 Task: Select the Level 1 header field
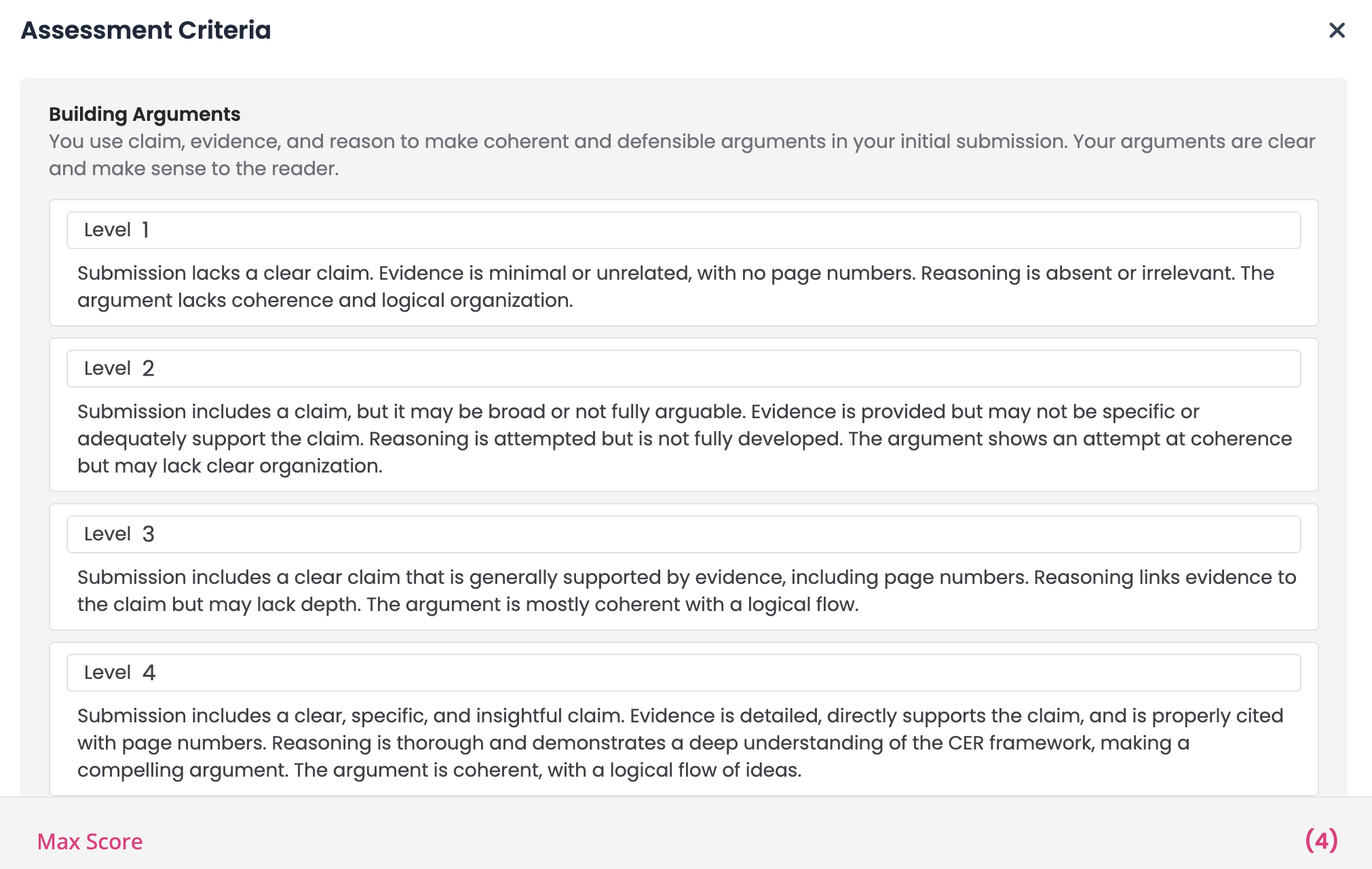[x=683, y=230]
